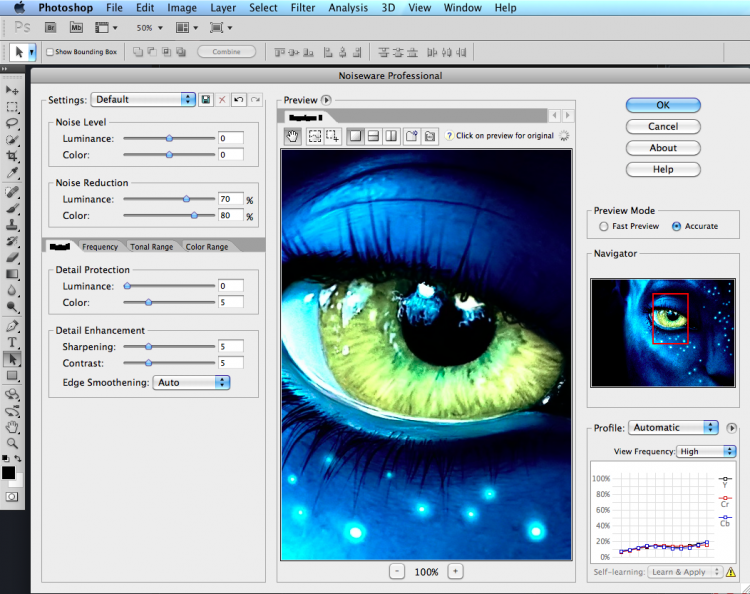Click the save settings floppy disk icon

click(x=205, y=100)
